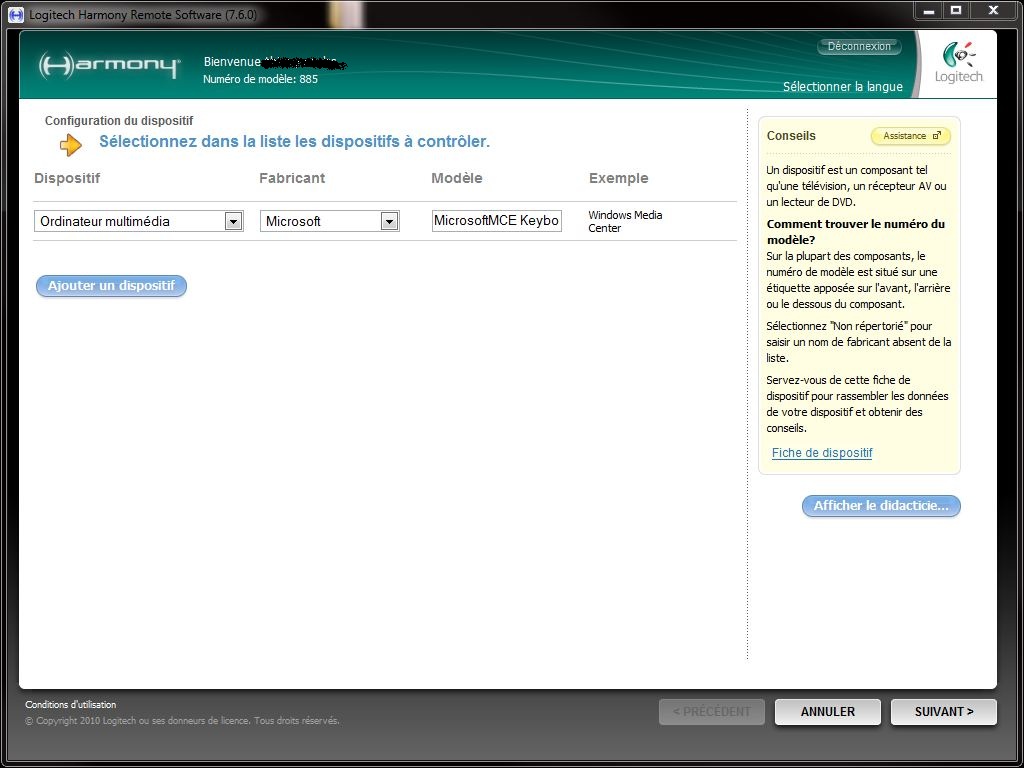Click the Modèle input field

tap(496, 221)
